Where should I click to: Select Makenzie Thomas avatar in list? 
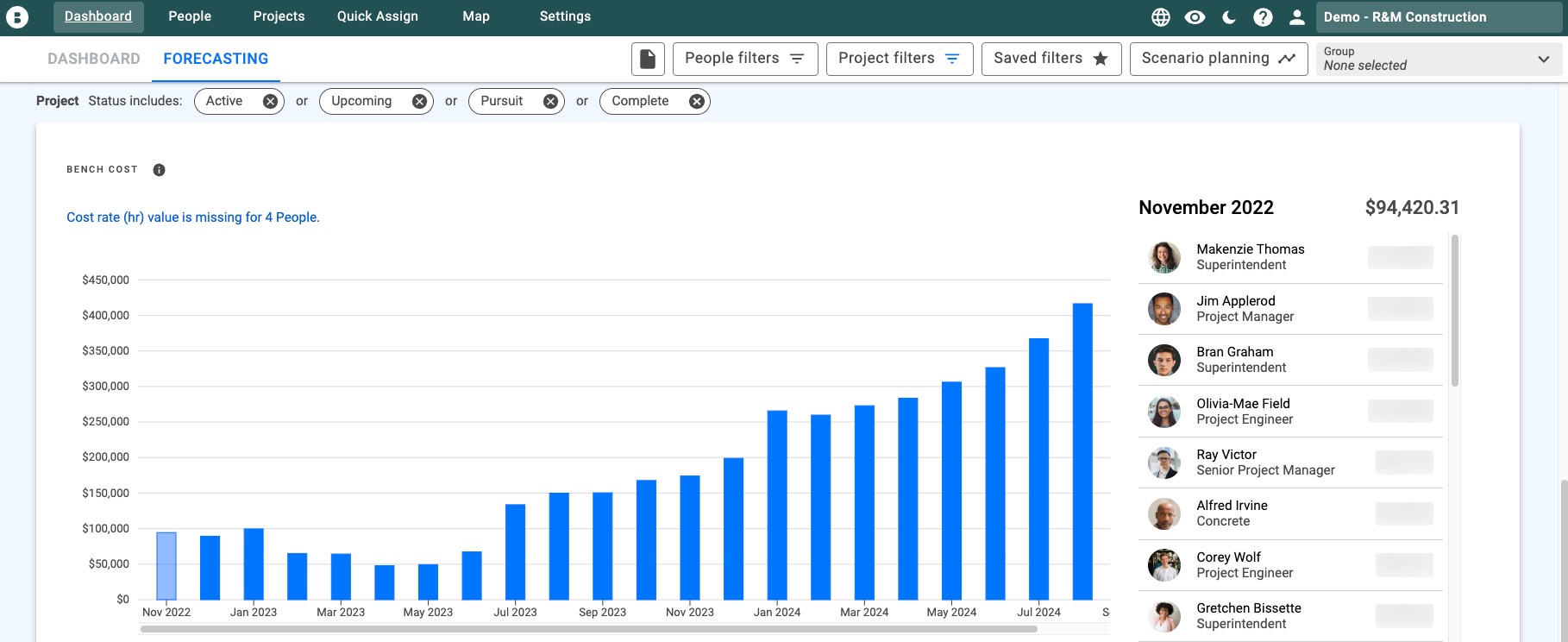pos(1164,257)
